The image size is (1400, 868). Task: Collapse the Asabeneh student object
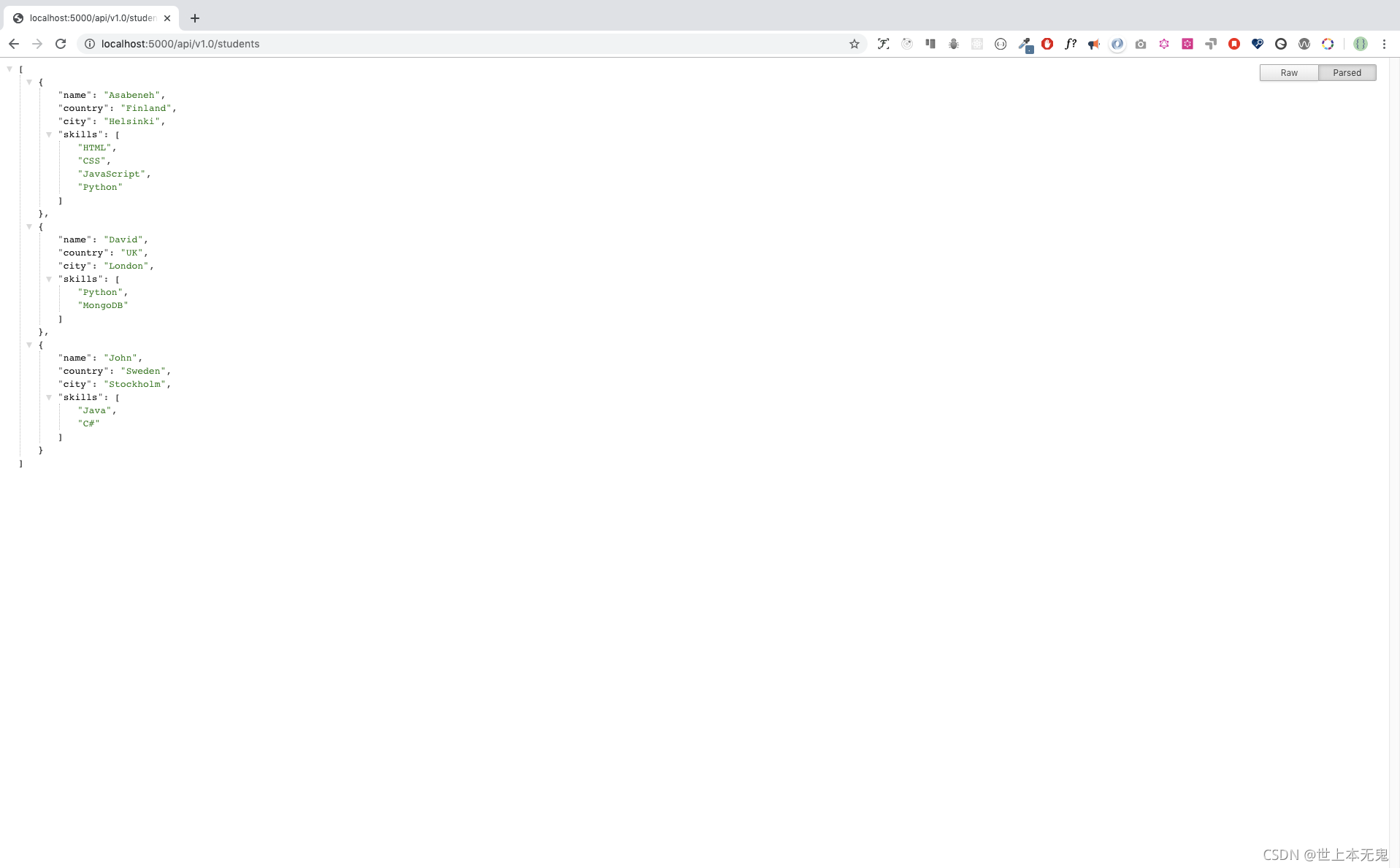29,82
